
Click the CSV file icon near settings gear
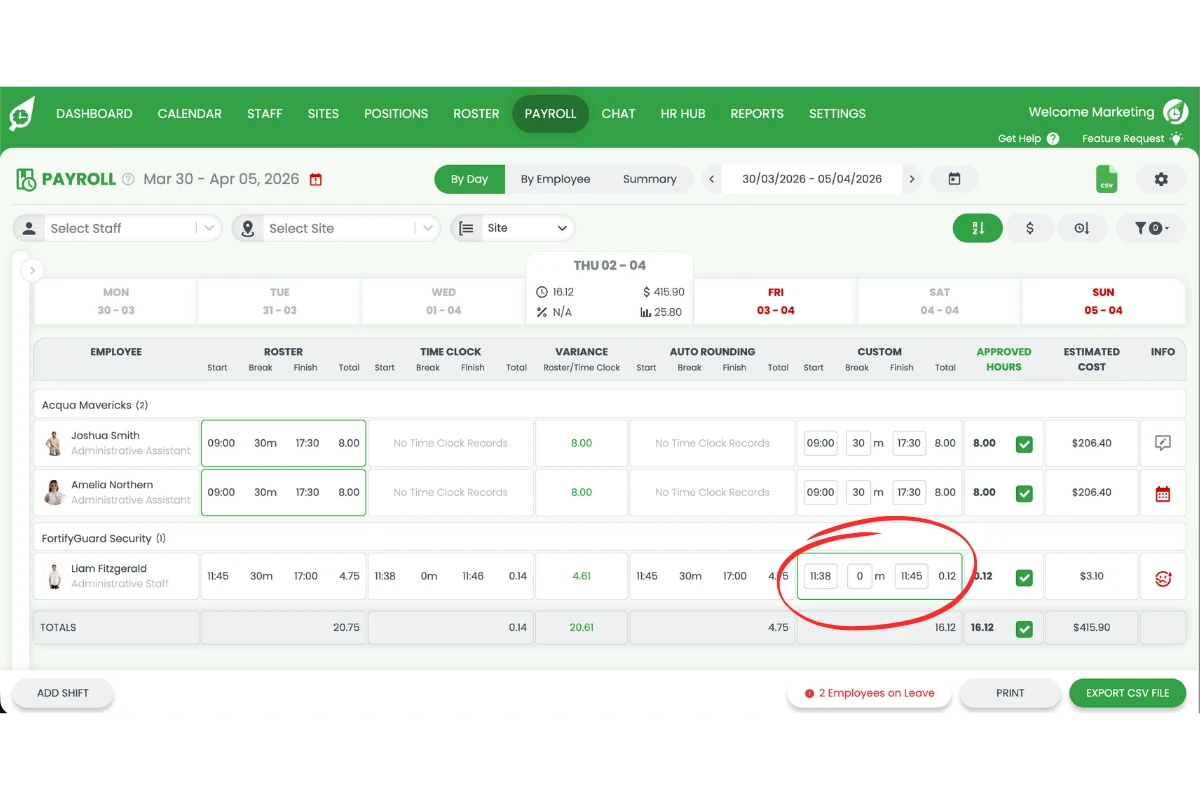pyautogui.click(x=1107, y=179)
